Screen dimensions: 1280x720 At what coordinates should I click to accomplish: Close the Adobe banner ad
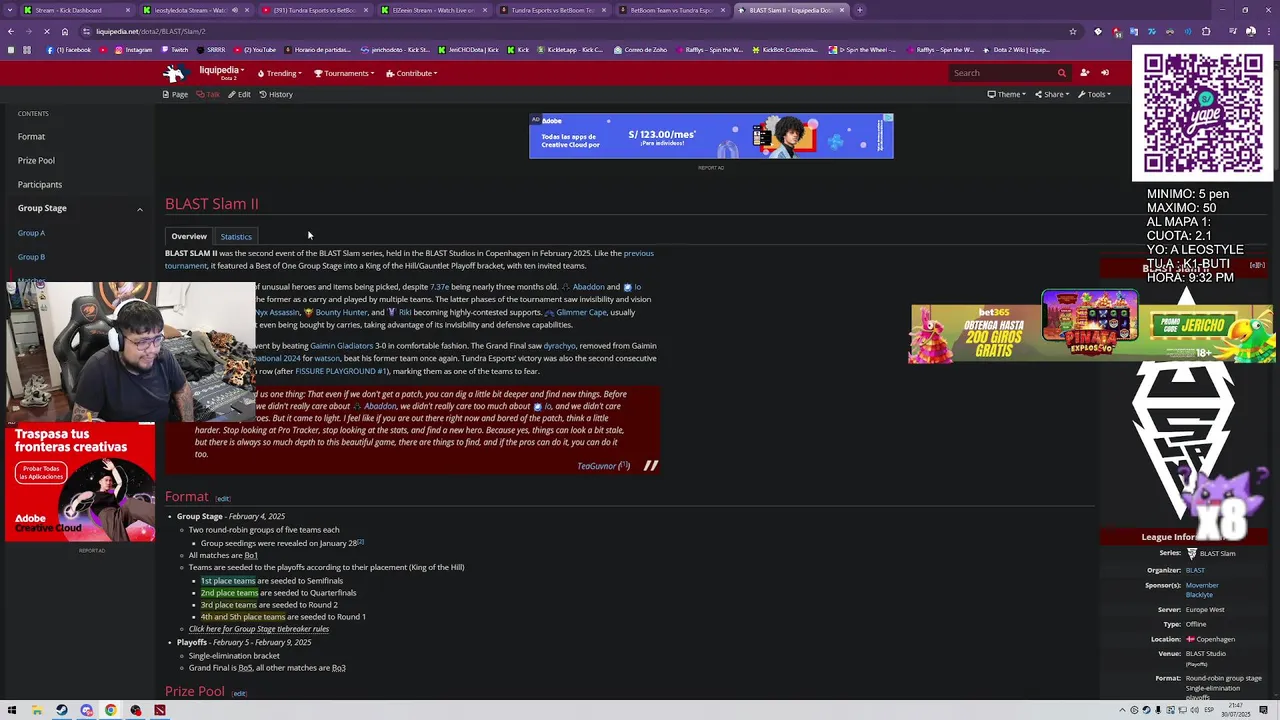(887, 119)
